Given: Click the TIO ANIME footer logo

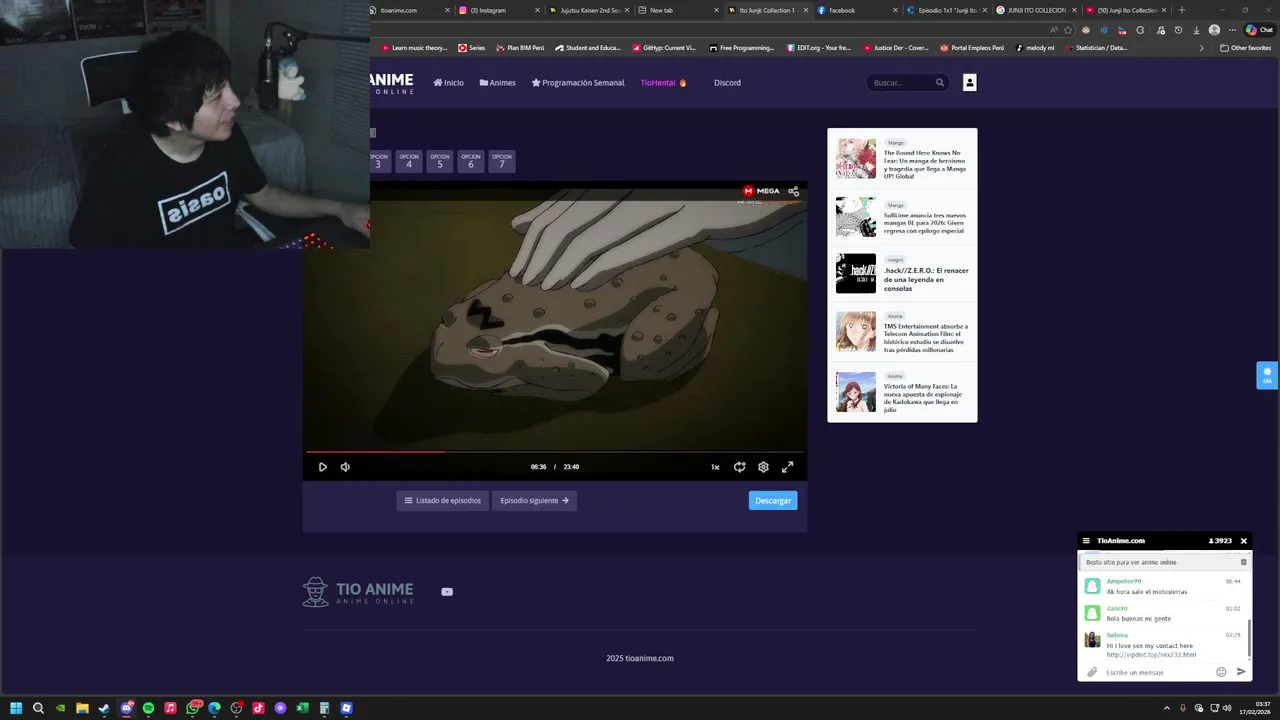Looking at the screenshot, I should (358, 592).
